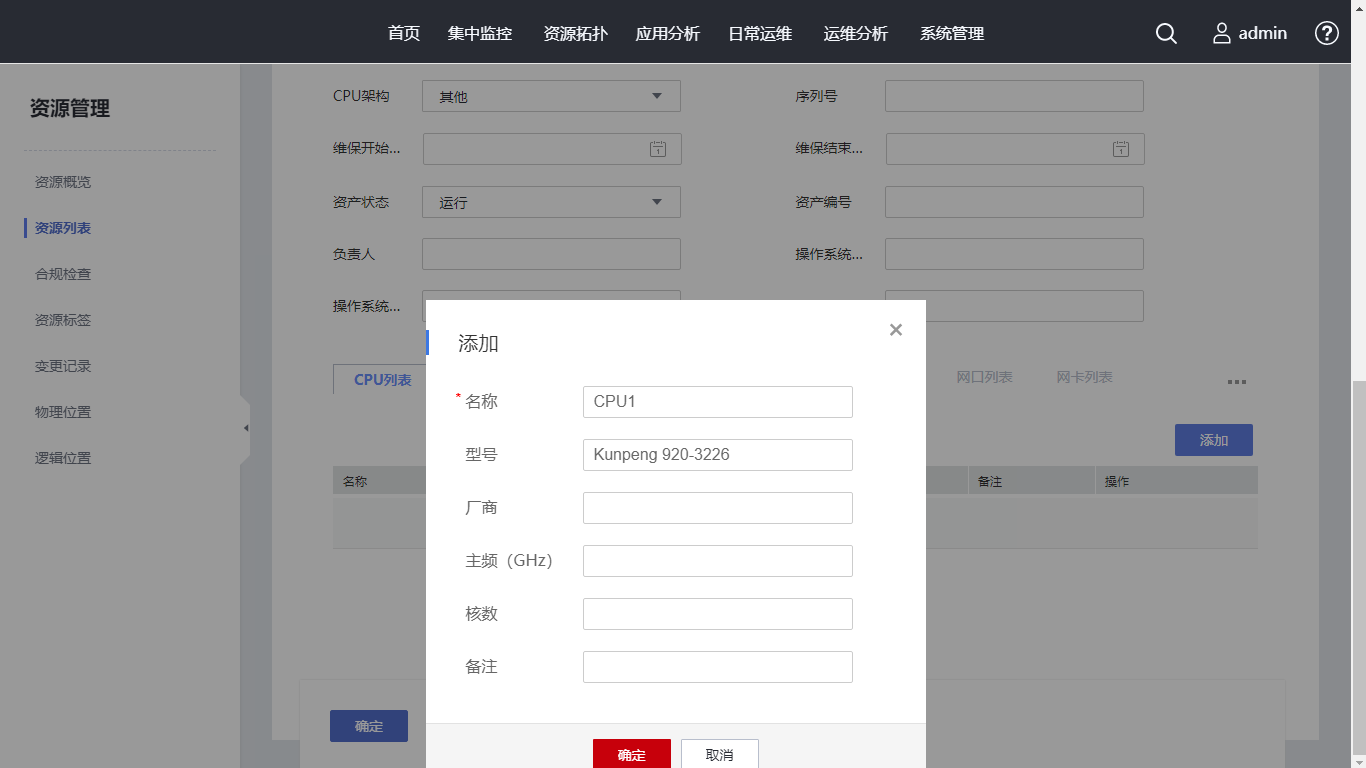Open the 维保开始 calendar picker icon

tap(657, 149)
